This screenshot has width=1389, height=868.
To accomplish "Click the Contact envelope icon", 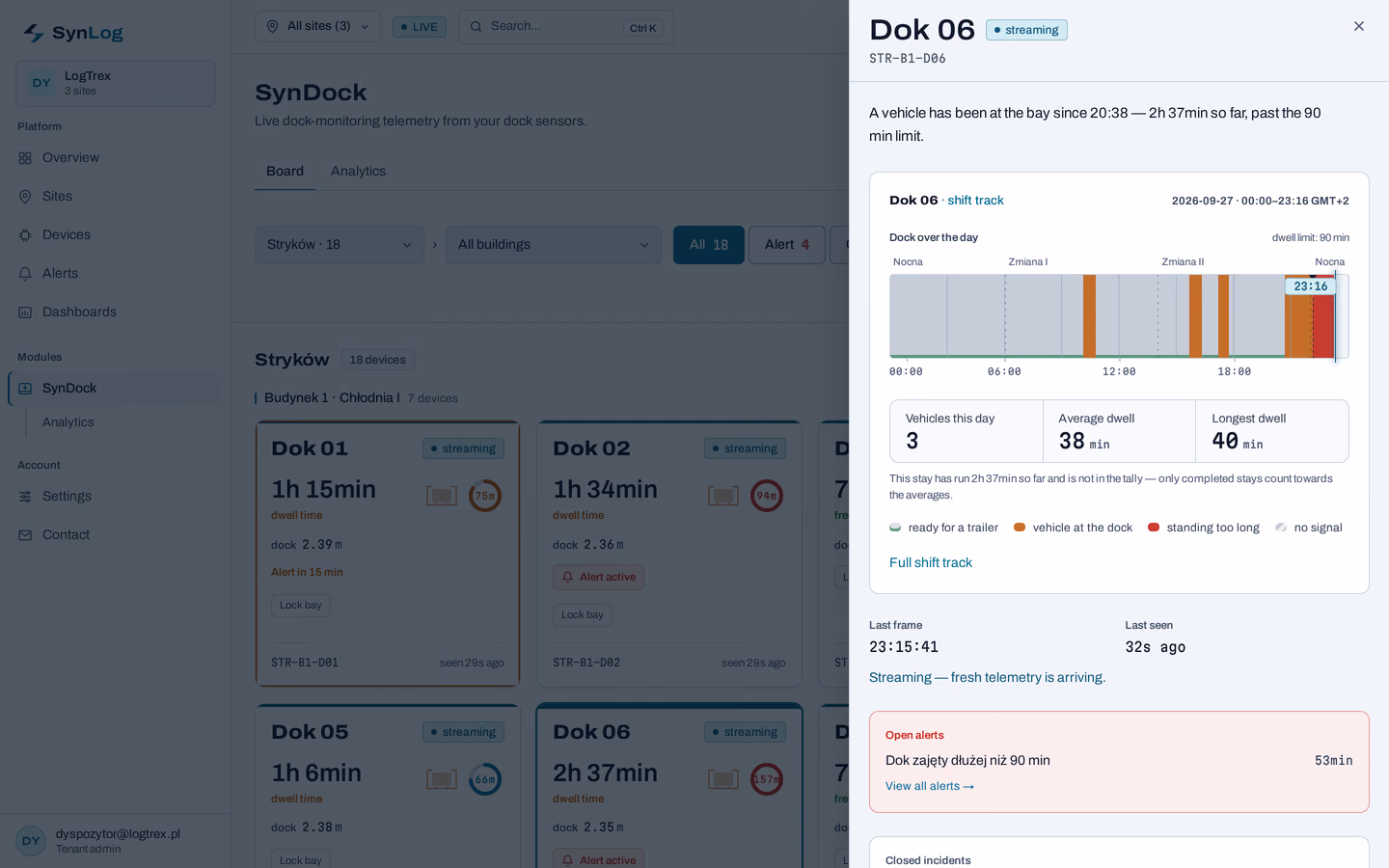I will (x=25, y=535).
